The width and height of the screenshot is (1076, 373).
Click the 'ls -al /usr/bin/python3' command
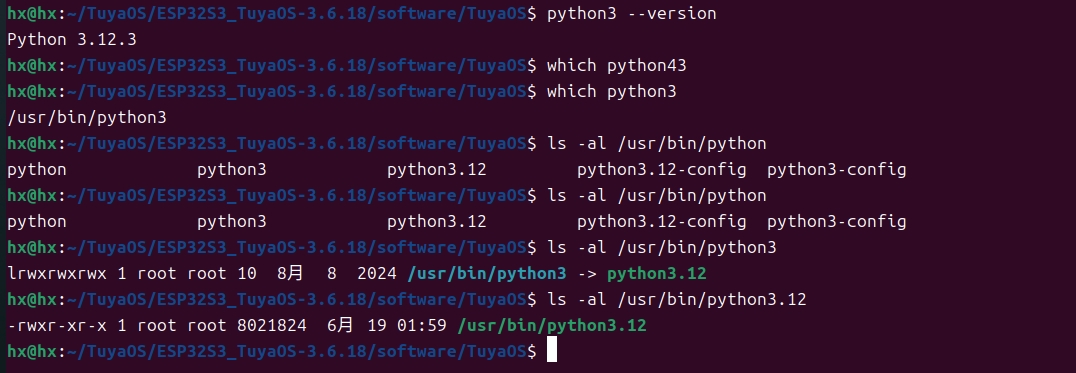(662, 248)
